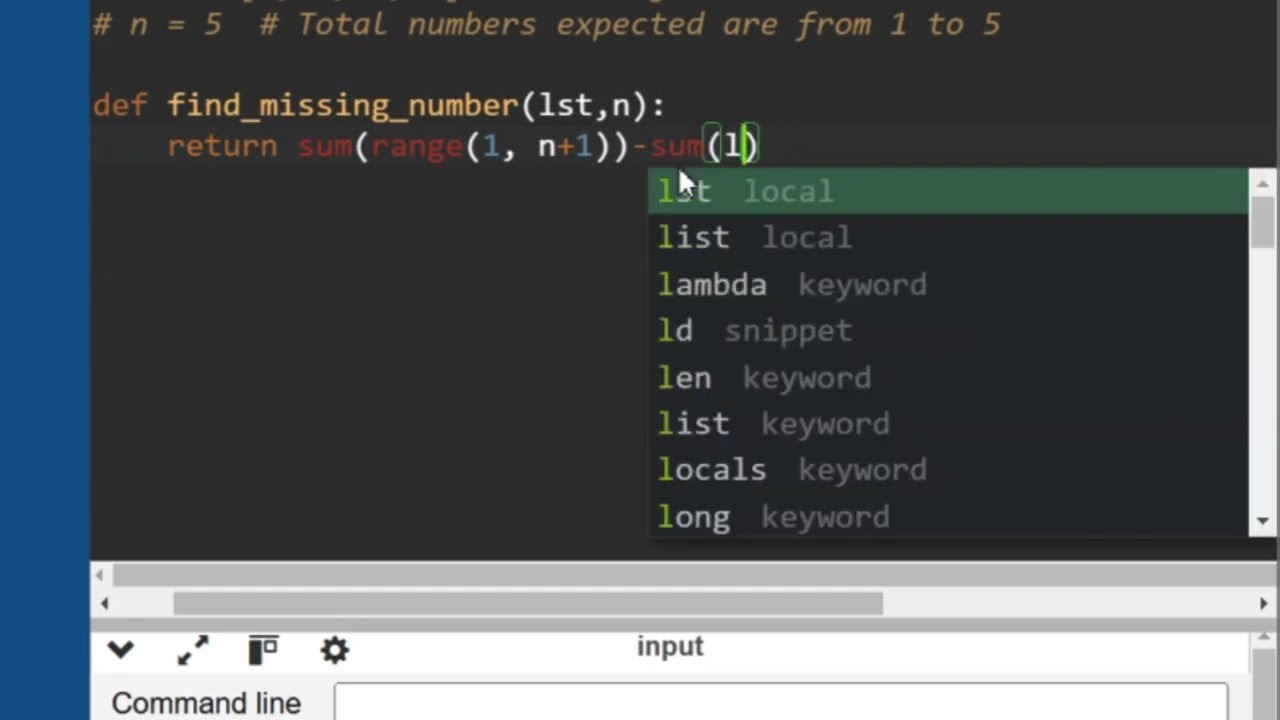Toggle console layout position icon
This screenshot has width=1280, height=720.
click(x=263, y=650)
